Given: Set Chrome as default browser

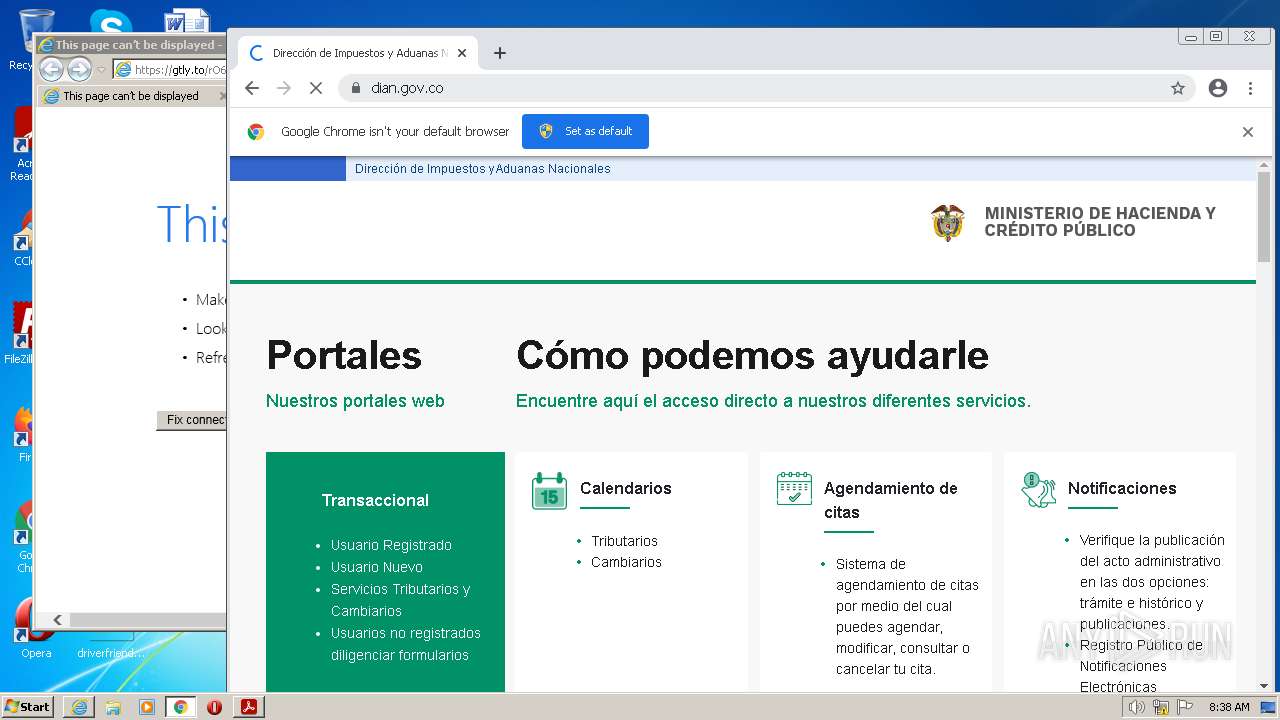Looking at the screenshot, I should pos(585,131).
